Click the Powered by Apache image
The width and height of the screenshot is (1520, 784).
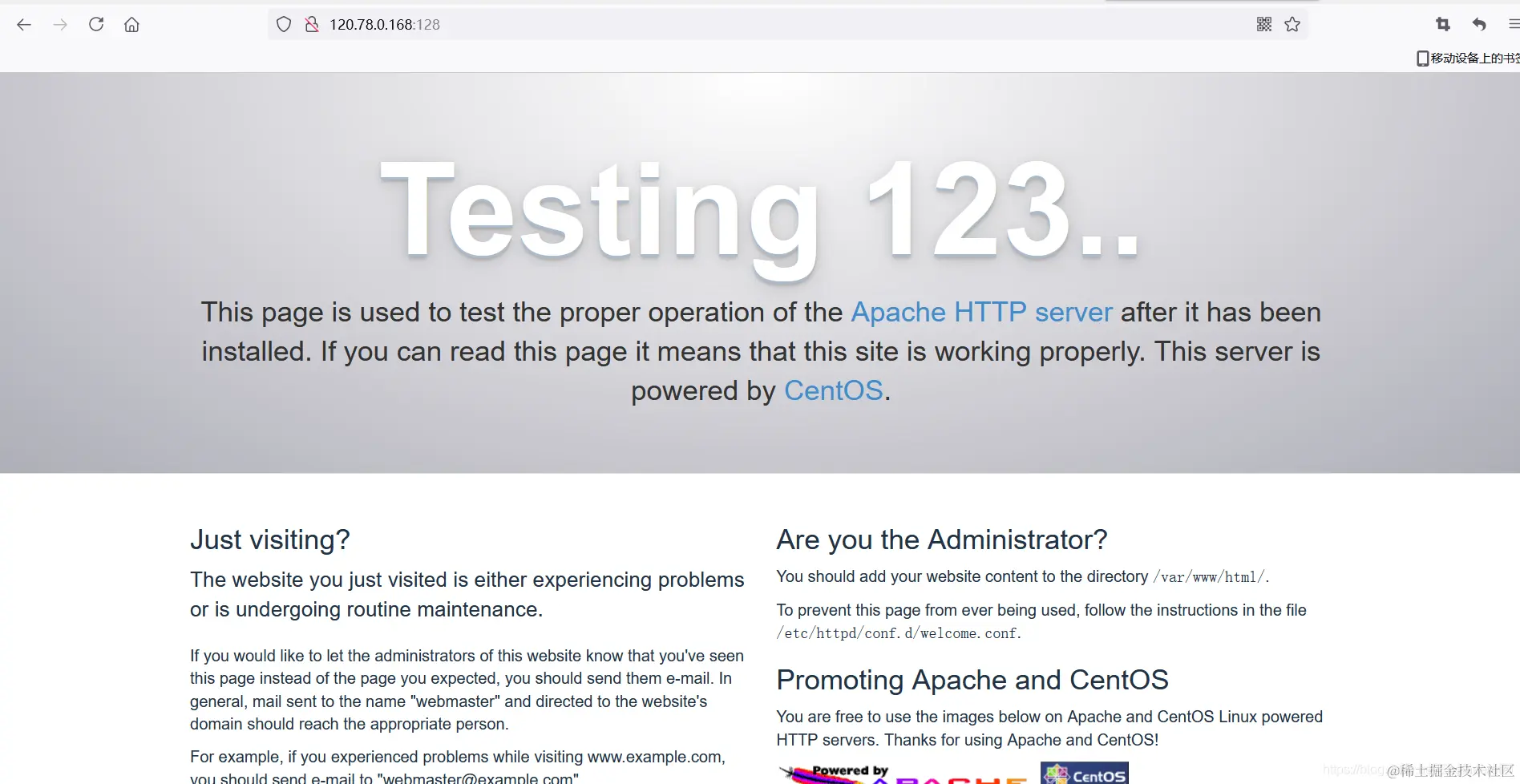click(904, 773)
